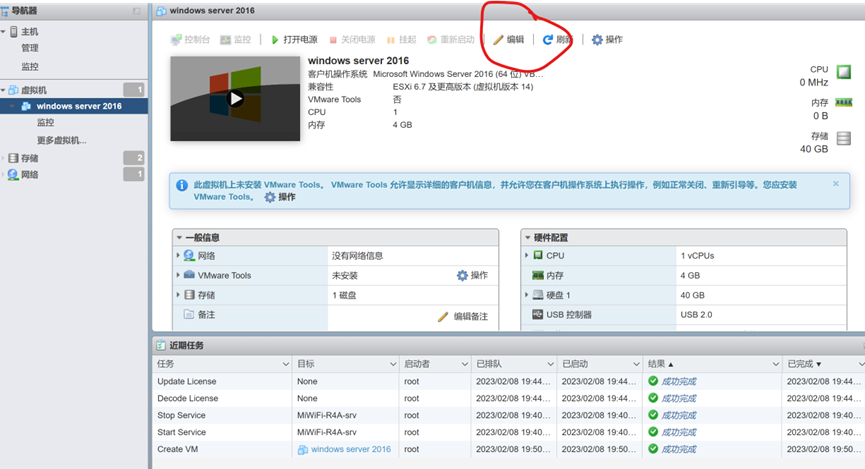This screenshot has width=865, height=469.
Task: Click the green check in Start Service row
Action: (653, 432)
